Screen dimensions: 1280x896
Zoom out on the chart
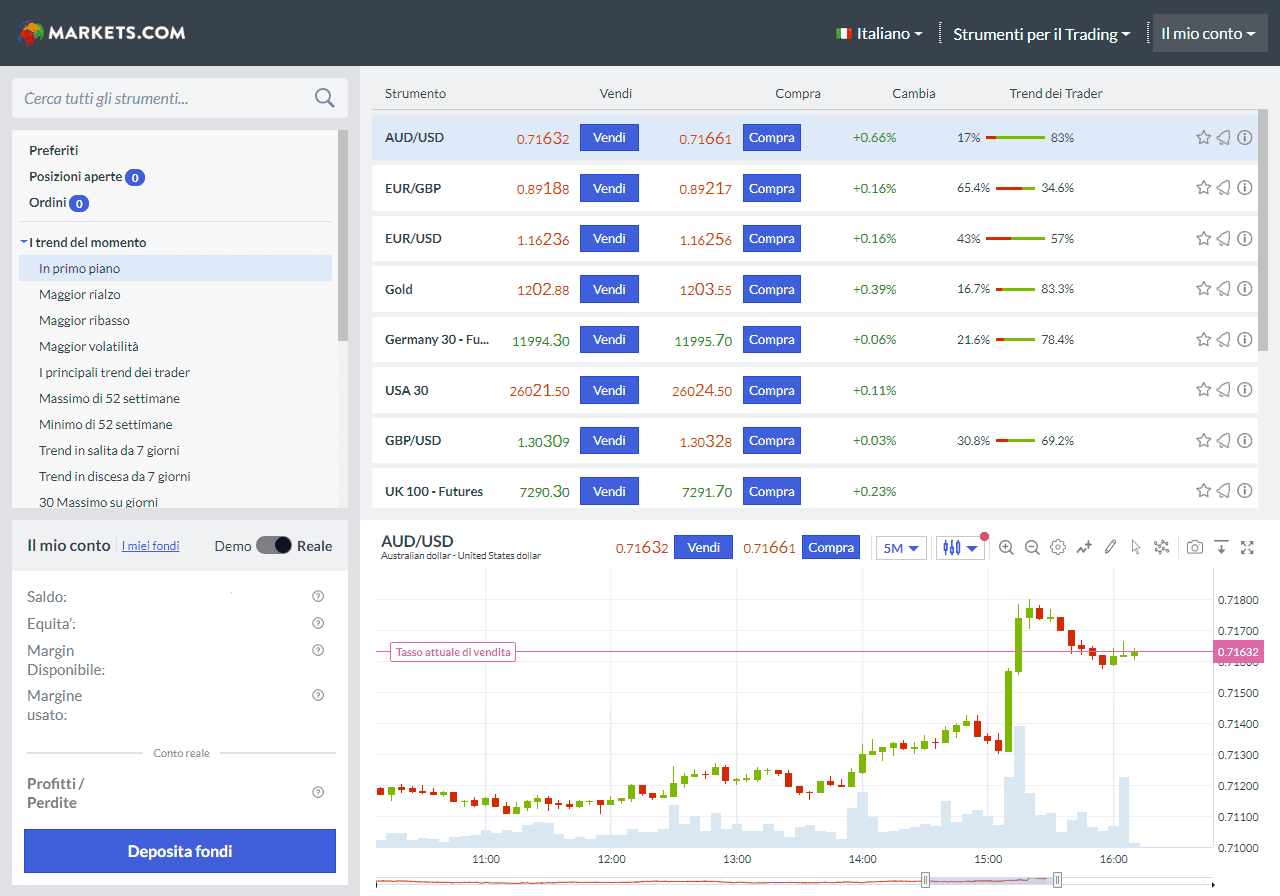[x=1032, y=547]
